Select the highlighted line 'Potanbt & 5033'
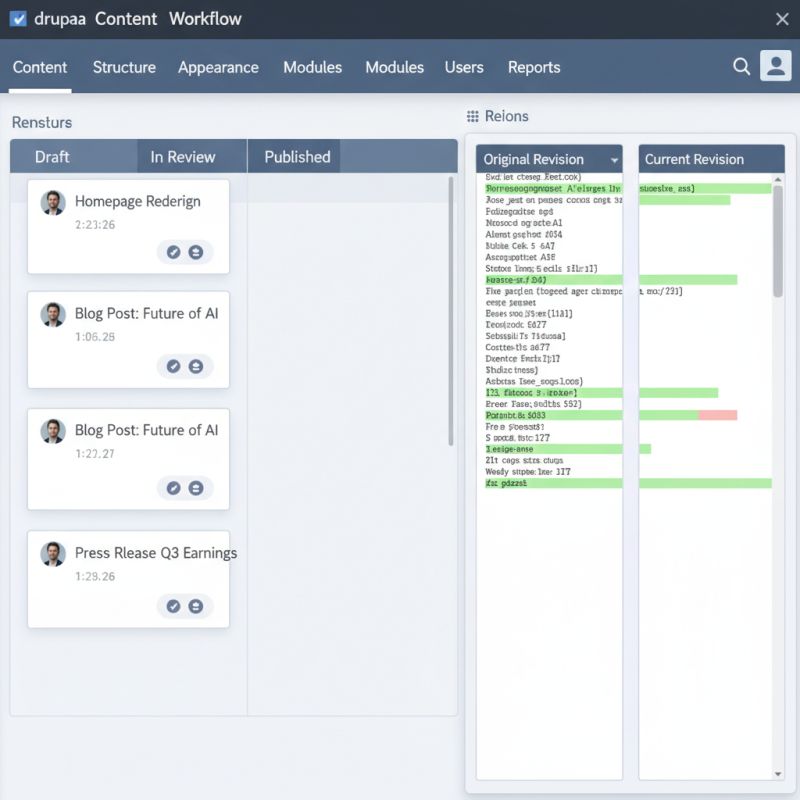Screen dimensions: 800x800 554,415
